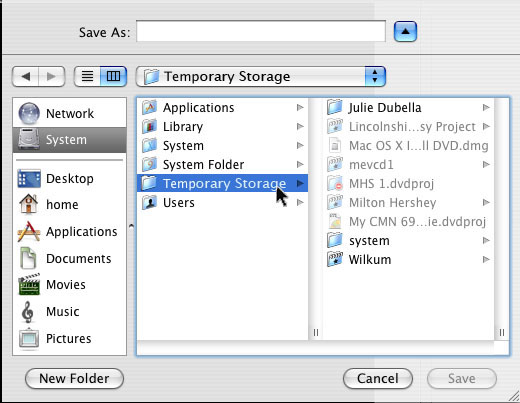
Task: Click the New Folder button
Action: (x=74, y=378)
